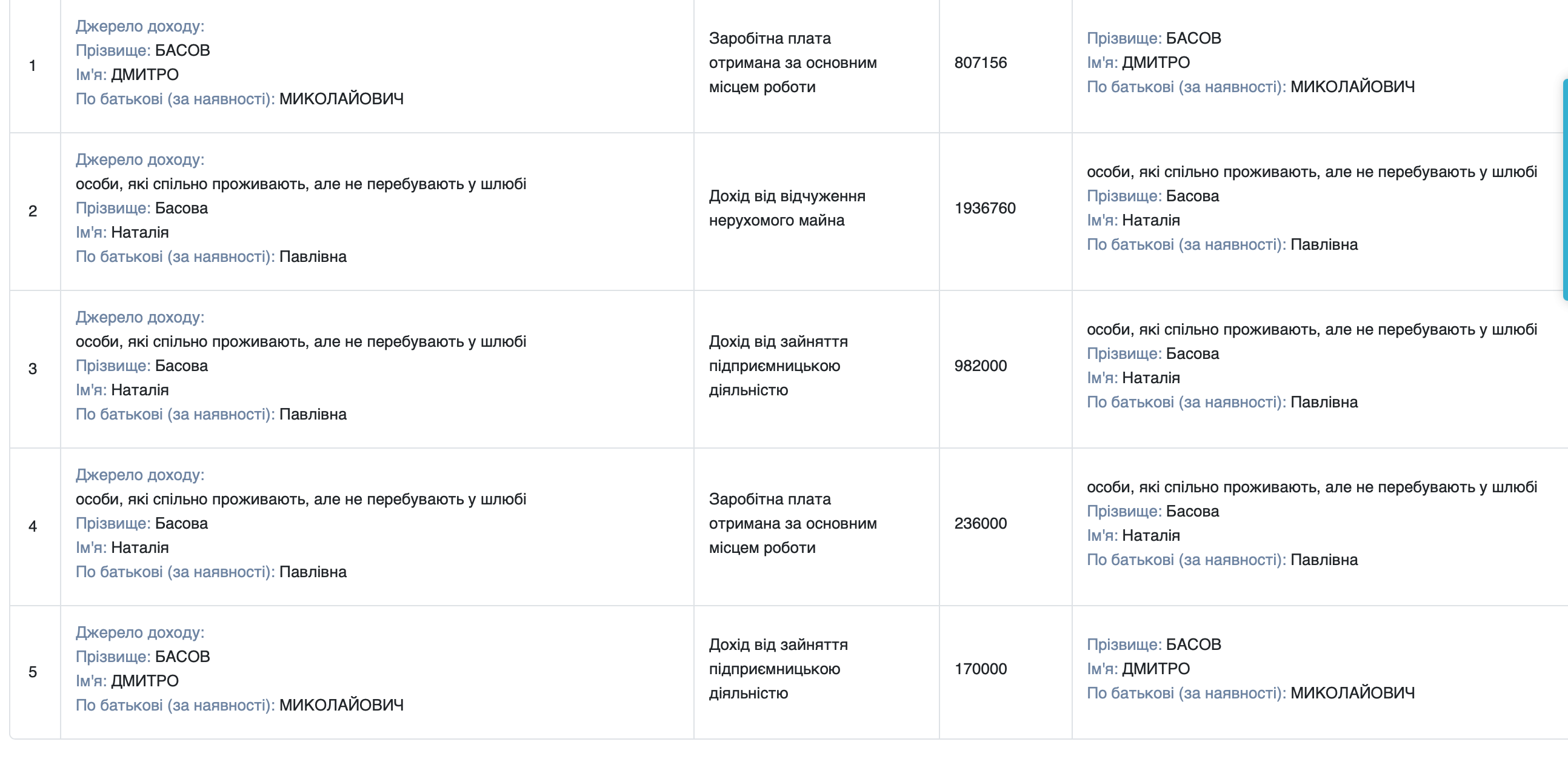
Task: Click ДМИТРО in row 1 rightmost column
Action: pyautogui.click(x=1155, y=62)
